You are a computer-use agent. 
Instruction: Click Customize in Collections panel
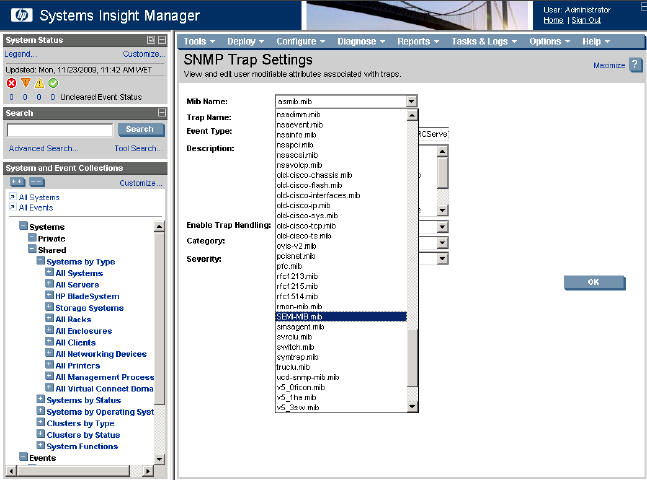(141, 183)
